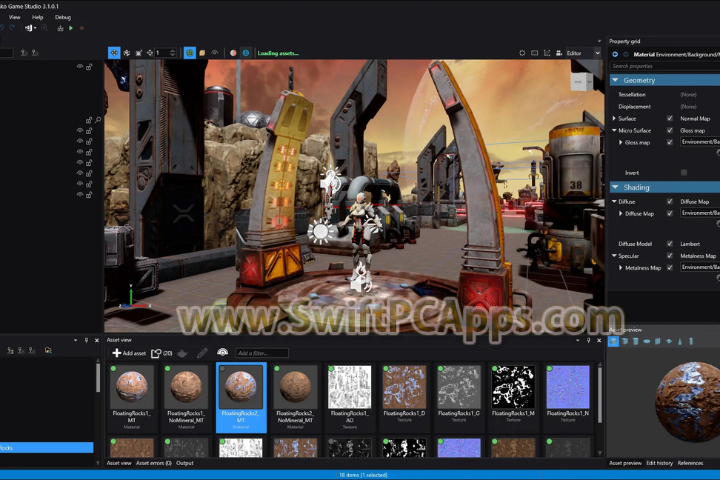Click the view orientation cube in the viewport
Viewport: 720px width, 480px height.
pos(582,82)
